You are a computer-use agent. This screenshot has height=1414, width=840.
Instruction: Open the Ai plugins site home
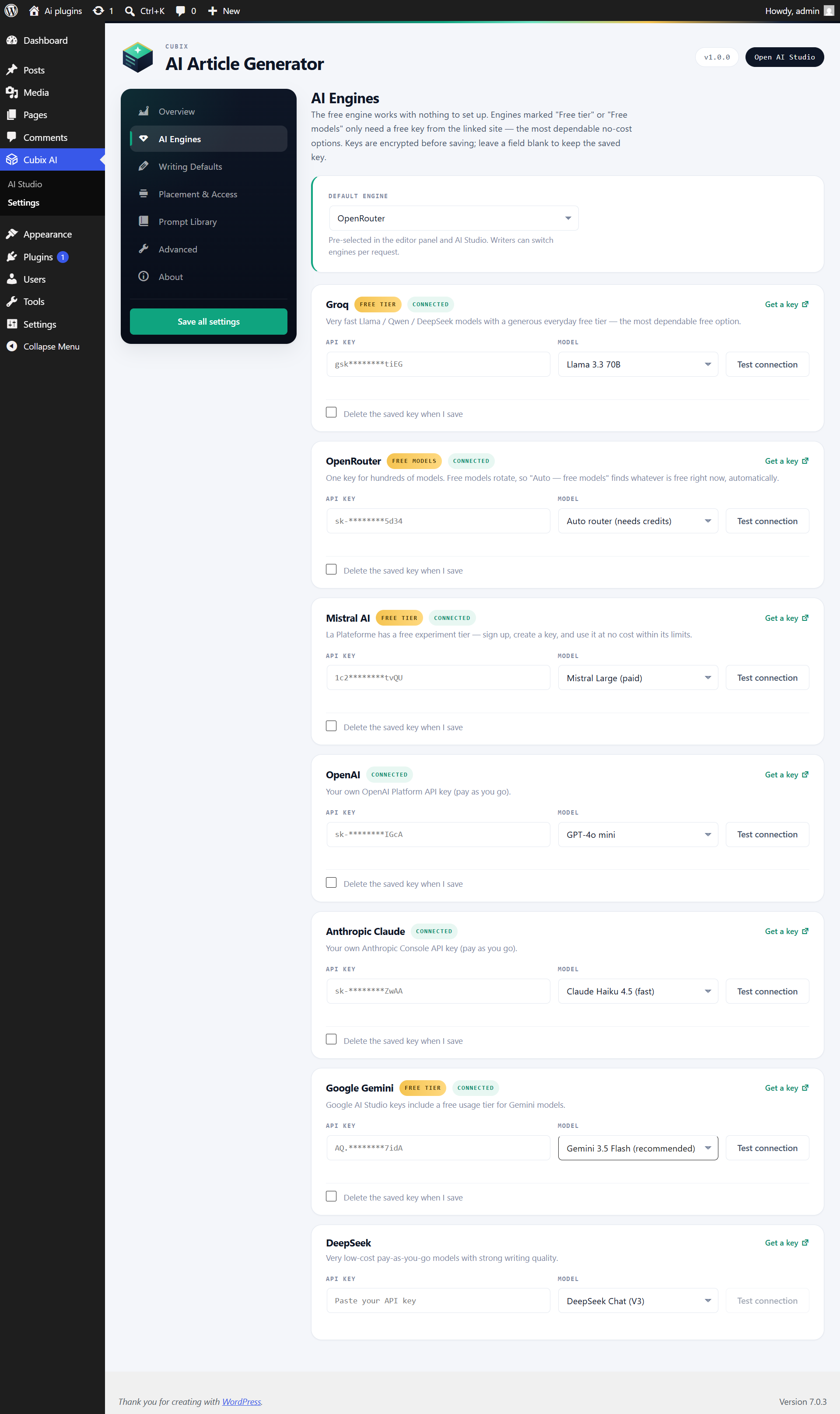[56, 11]
